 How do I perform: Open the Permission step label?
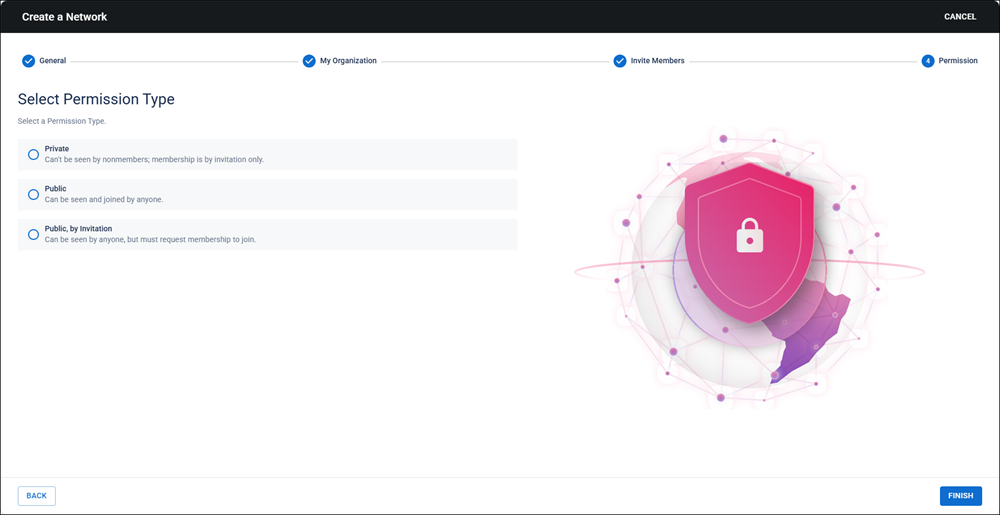coord(958,61)
